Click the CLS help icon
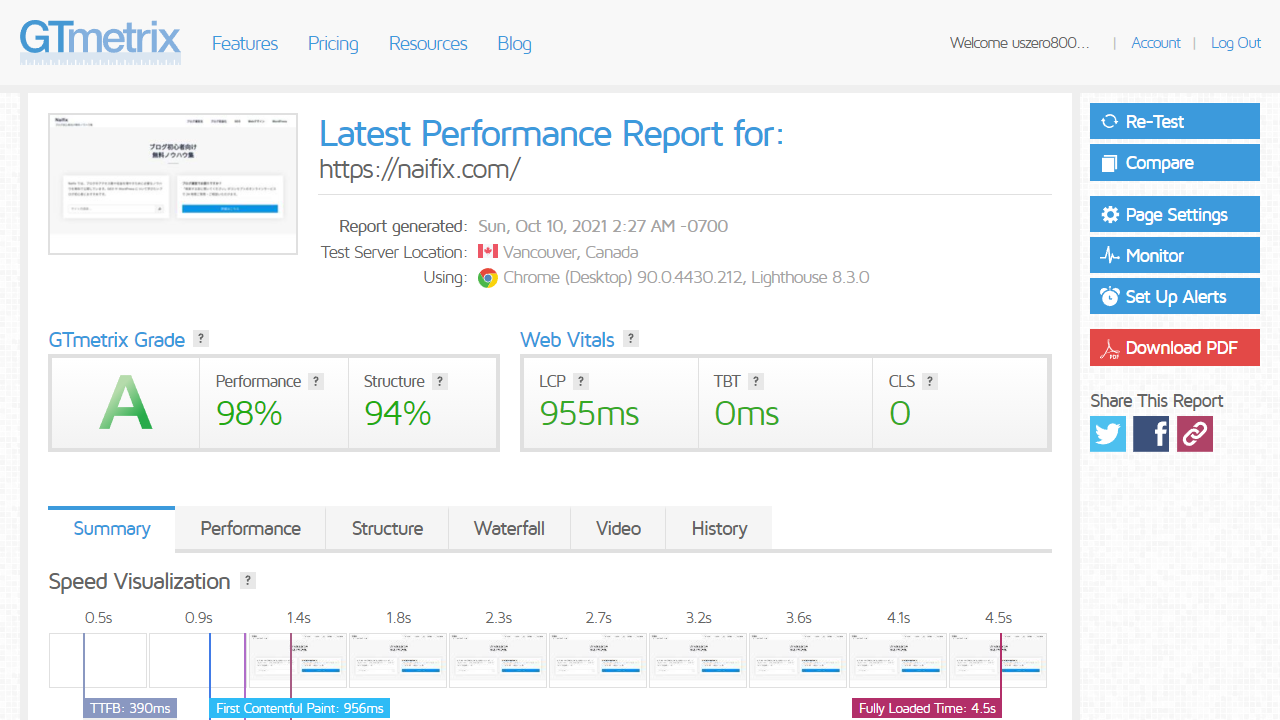The width and height of the screenshot is (1280, 720). [x=930, y=381]
